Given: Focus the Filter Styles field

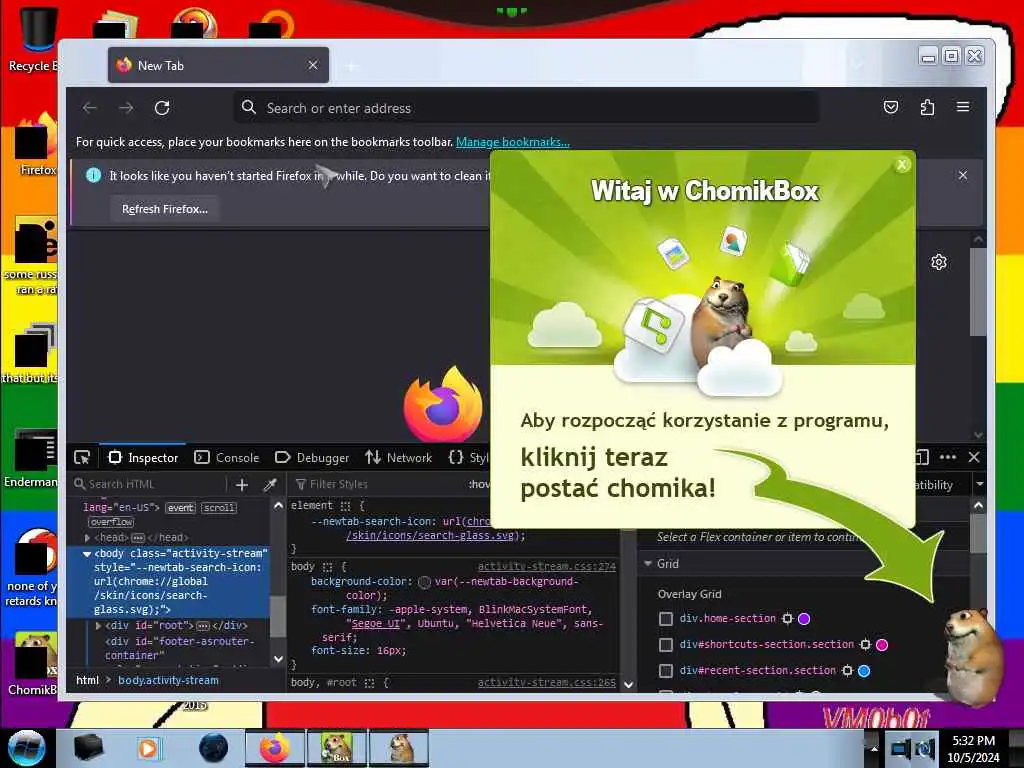Looking at the screenshot, I should click(379, 484).
